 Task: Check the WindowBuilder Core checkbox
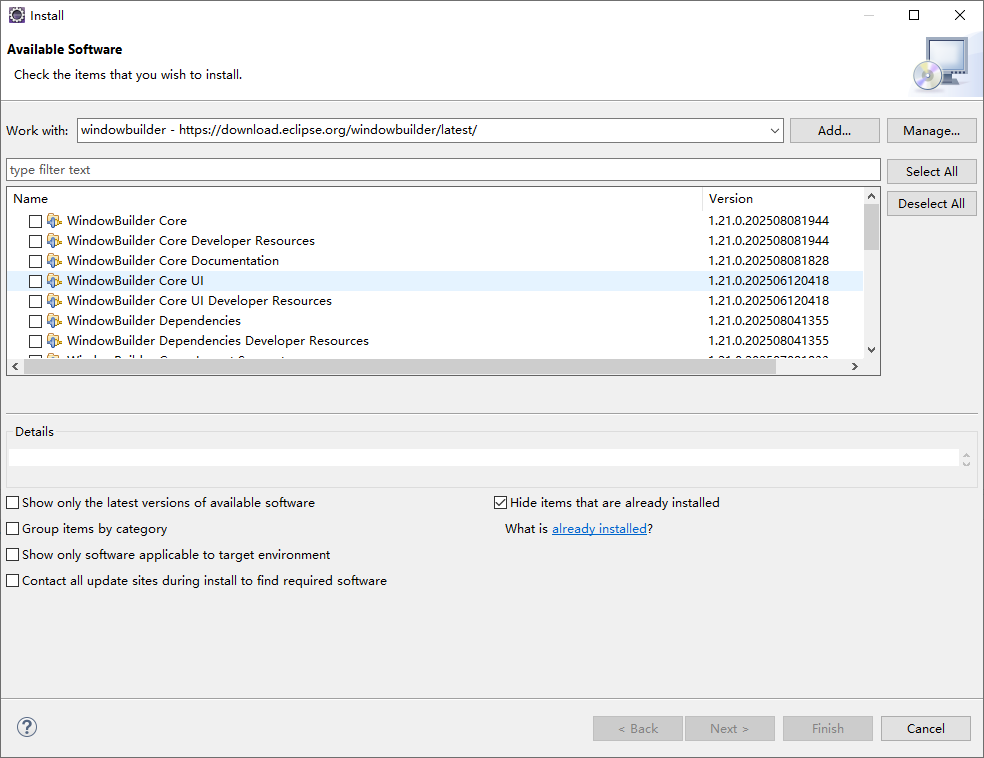[x=35, y=222]
